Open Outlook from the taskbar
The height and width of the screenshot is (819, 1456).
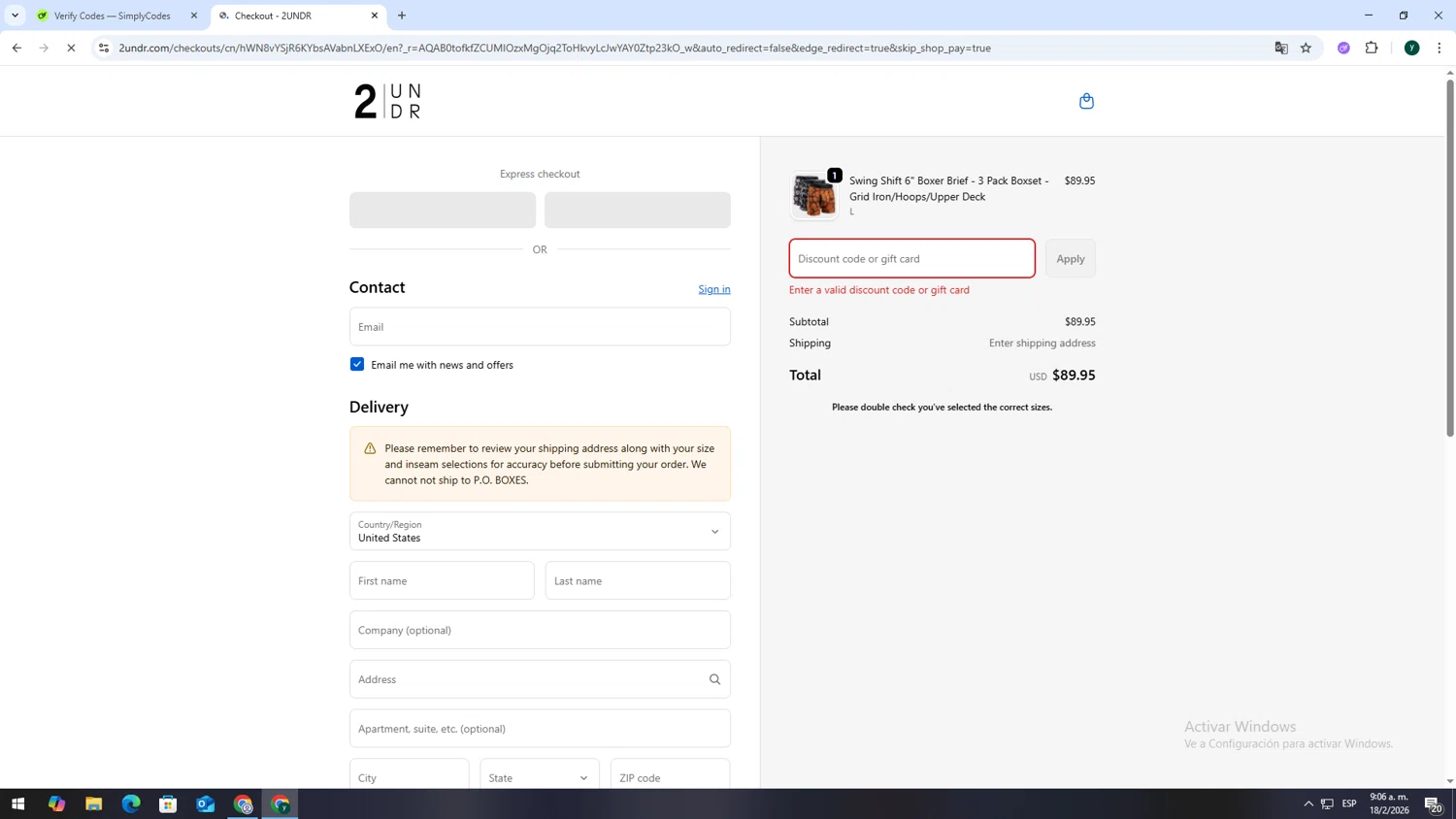(206, 803)
